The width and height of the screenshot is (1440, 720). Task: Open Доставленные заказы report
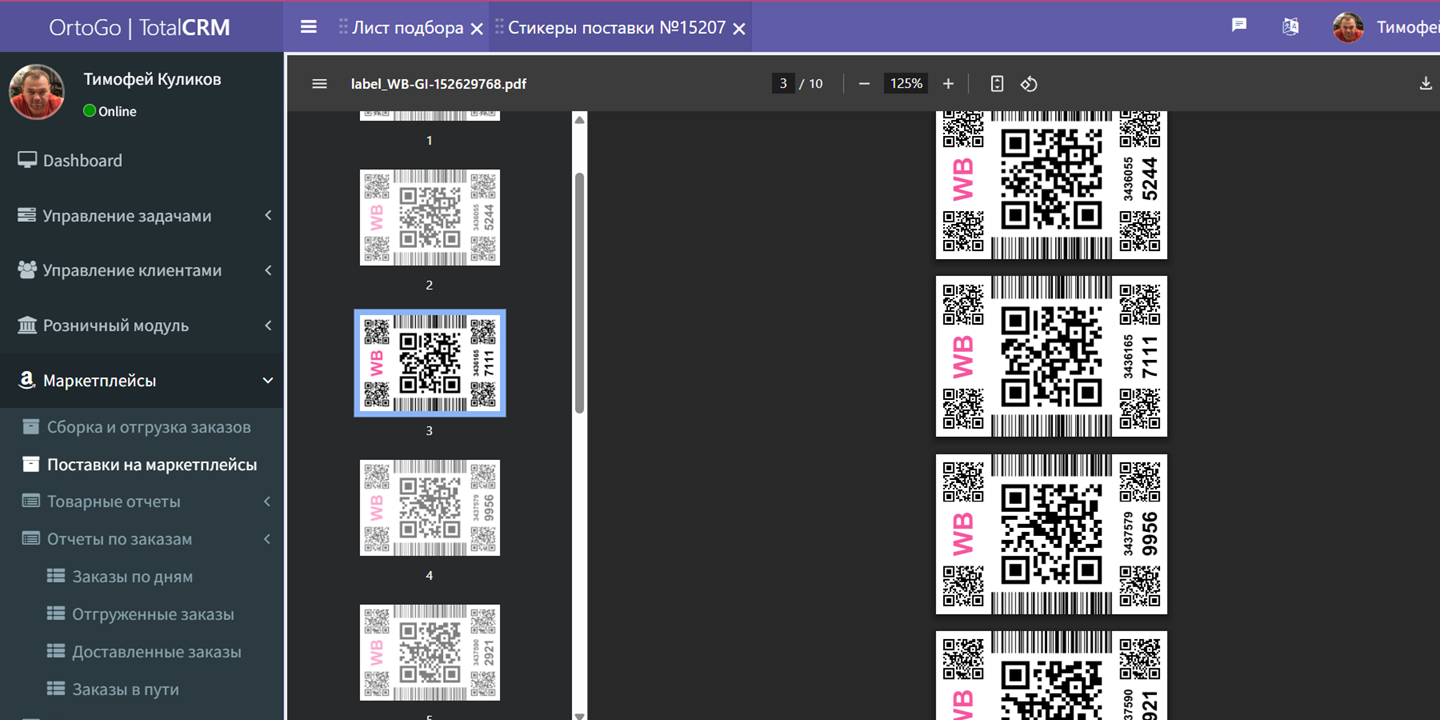[157, 651]
